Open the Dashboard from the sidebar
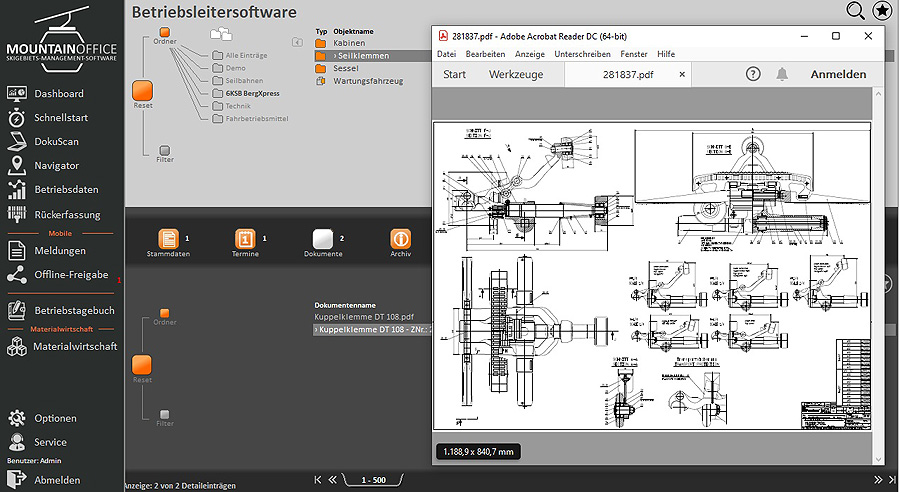Viewport: 900px width, 492px height. tap(58, 93)
